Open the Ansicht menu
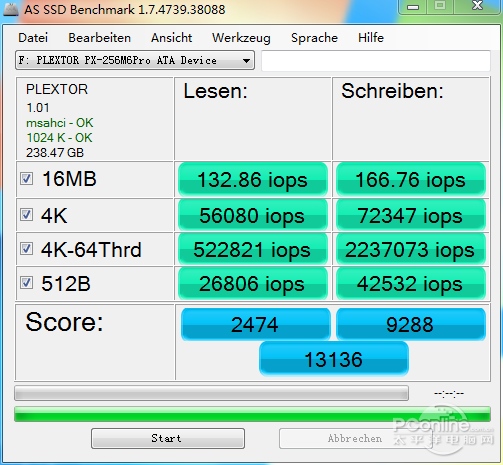 coord(171,38)
